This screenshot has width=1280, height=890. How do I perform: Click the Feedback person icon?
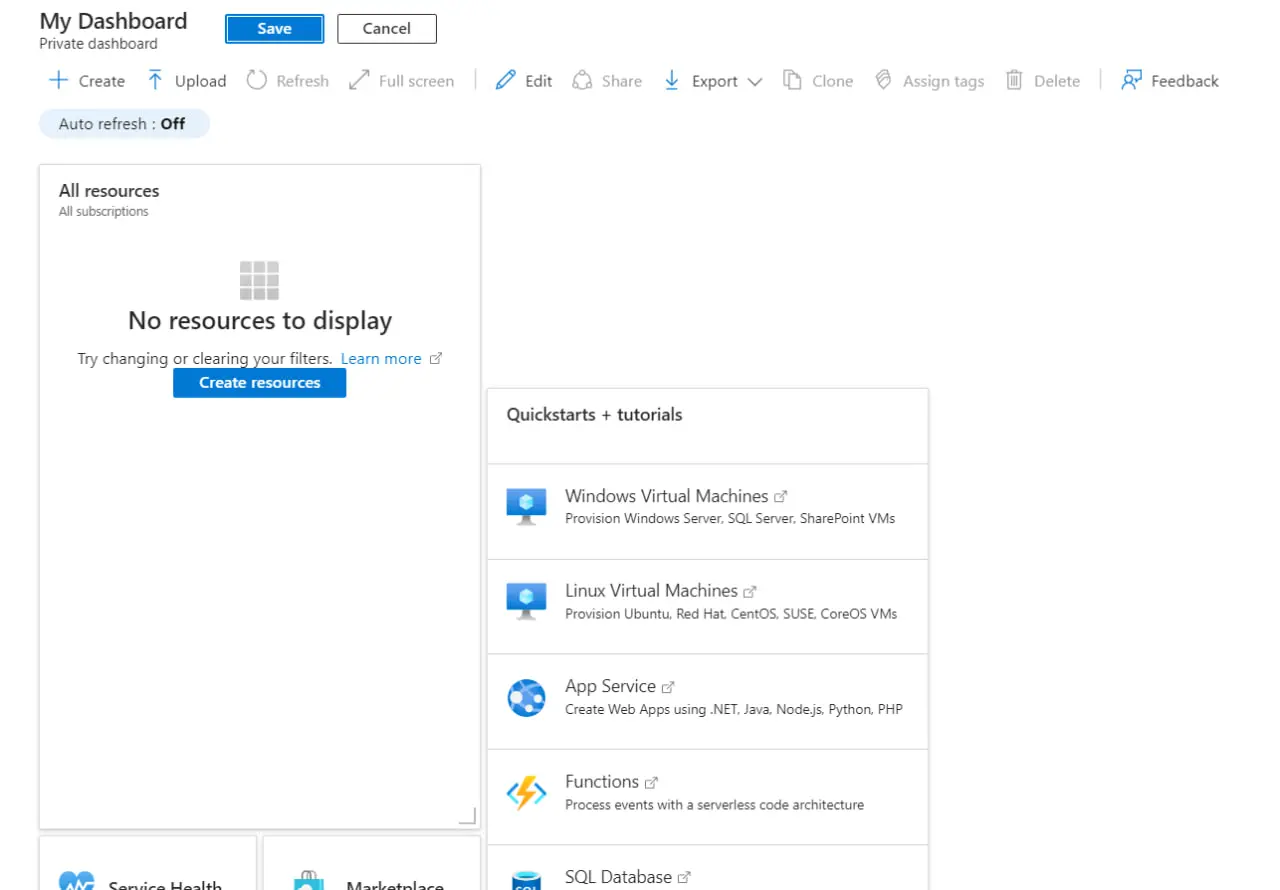(1131, 81)
